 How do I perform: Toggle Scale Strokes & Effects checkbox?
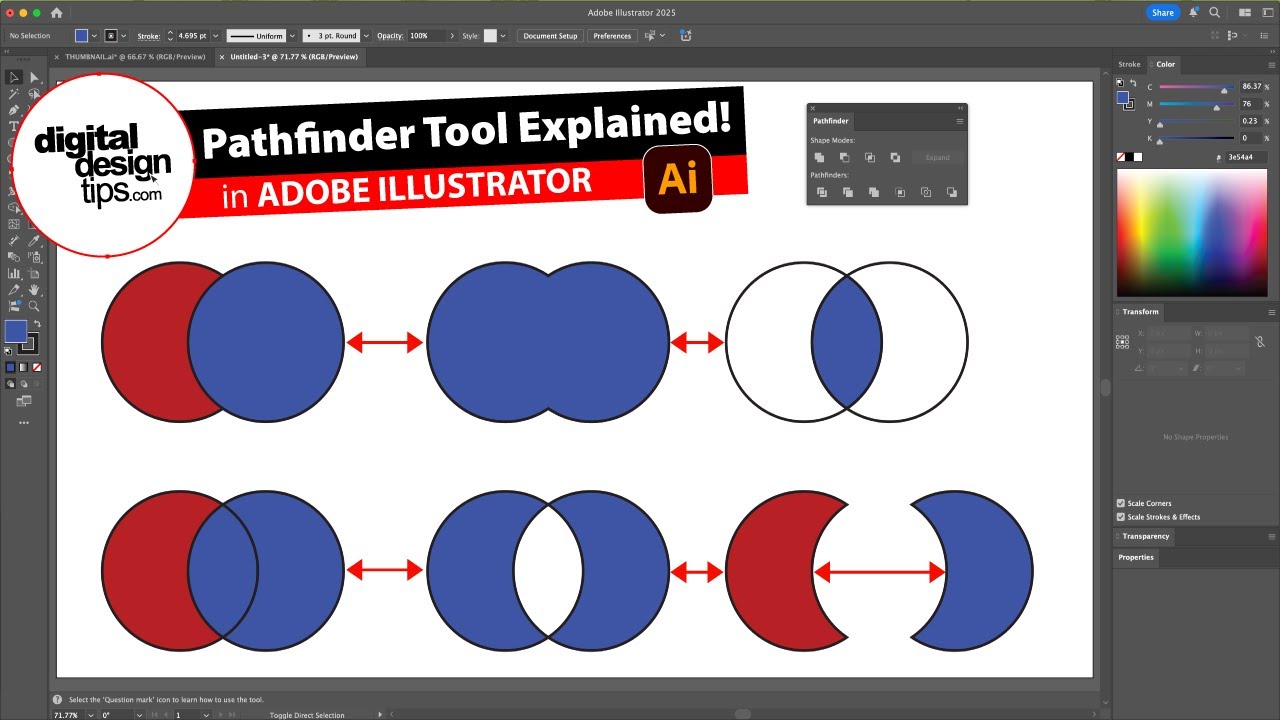[x=1120, y=517]
